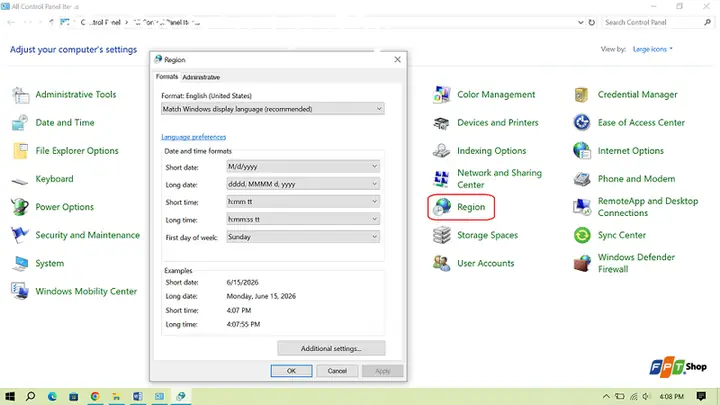The height and width of the screenshot is (405, 720).
Task: Open File Explorer Options icon
Action: [20, 151]
